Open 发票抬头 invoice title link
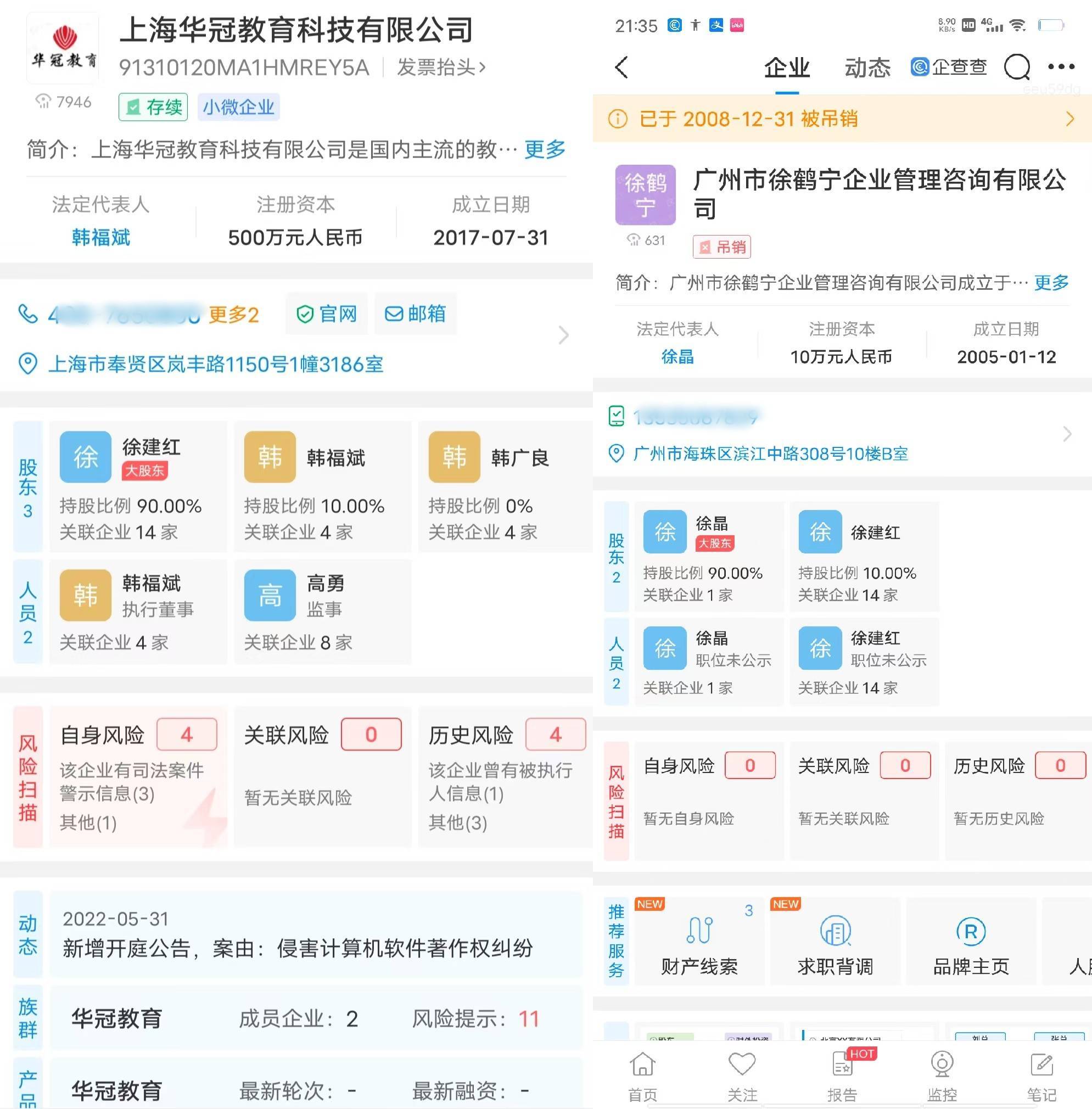This screenshot has width=1092, height=1109. click(441, 67)
